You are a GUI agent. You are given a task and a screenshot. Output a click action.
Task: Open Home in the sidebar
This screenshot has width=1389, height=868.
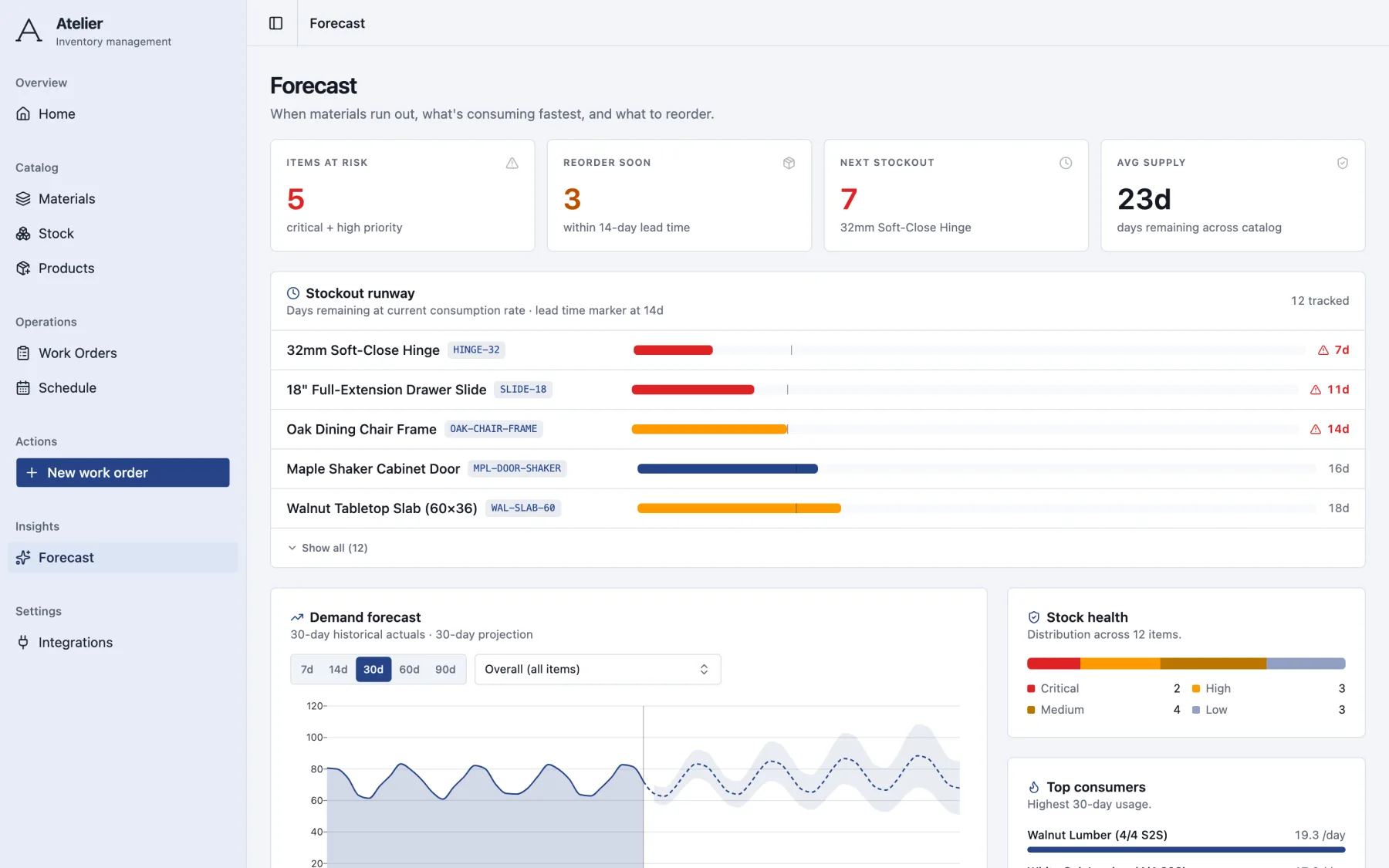click(123, 113)
